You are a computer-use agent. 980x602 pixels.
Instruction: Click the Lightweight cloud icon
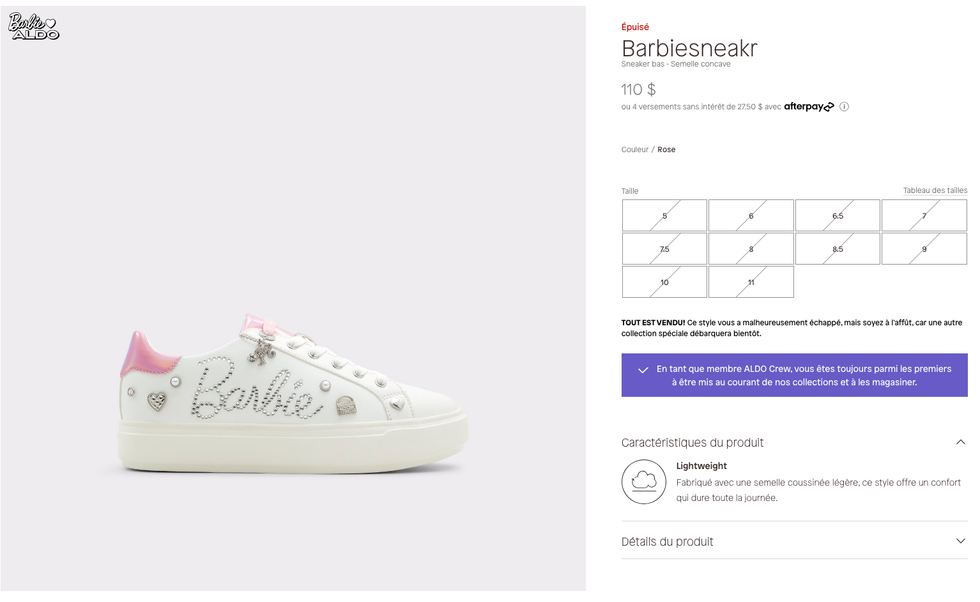click(x=644, y=481)
